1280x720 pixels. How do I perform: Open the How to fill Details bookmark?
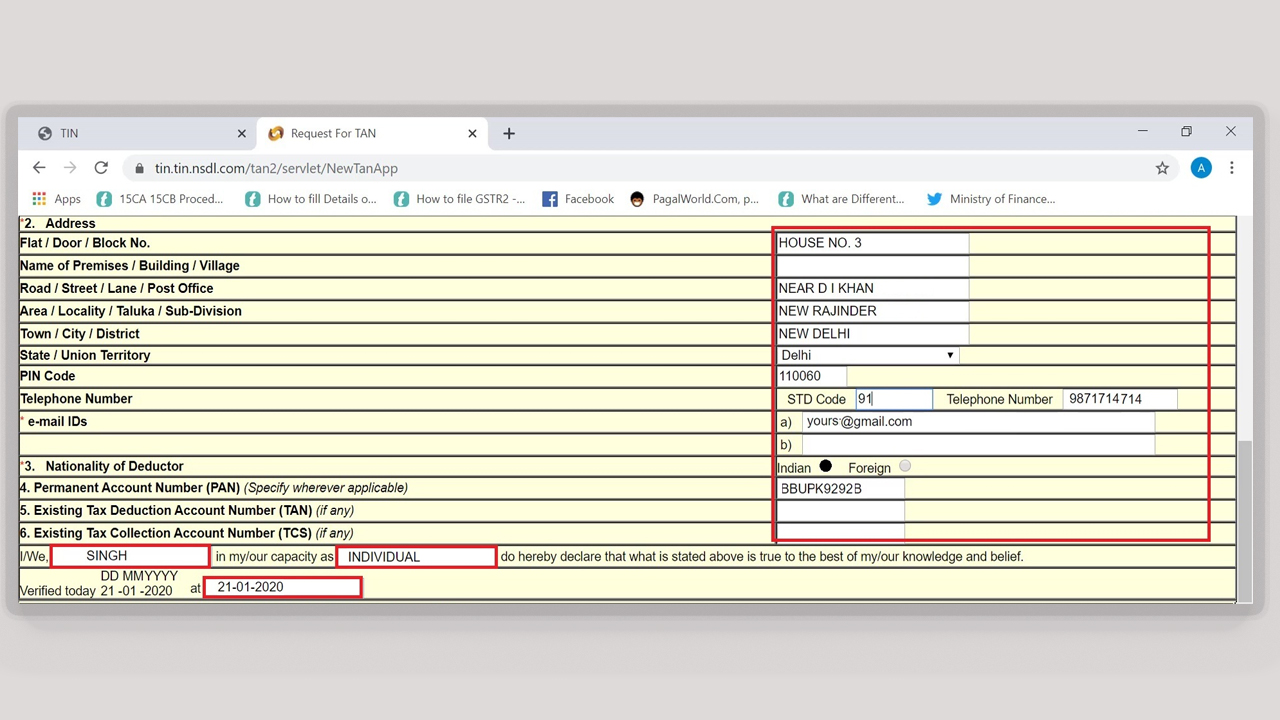tap(310, 199)
